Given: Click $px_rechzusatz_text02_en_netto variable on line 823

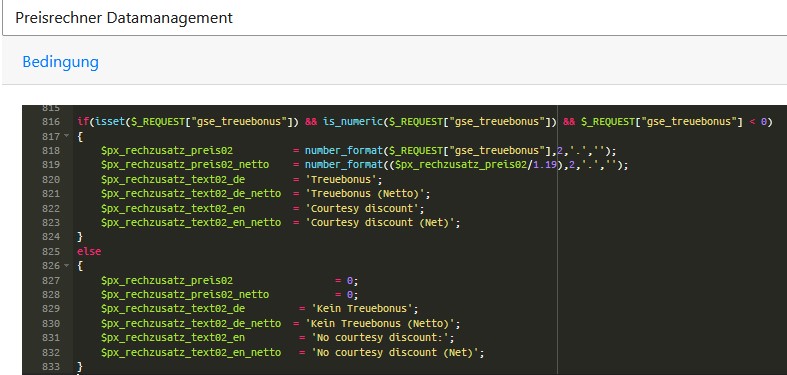Looking at the screenshot, I should tap(191, 222).
